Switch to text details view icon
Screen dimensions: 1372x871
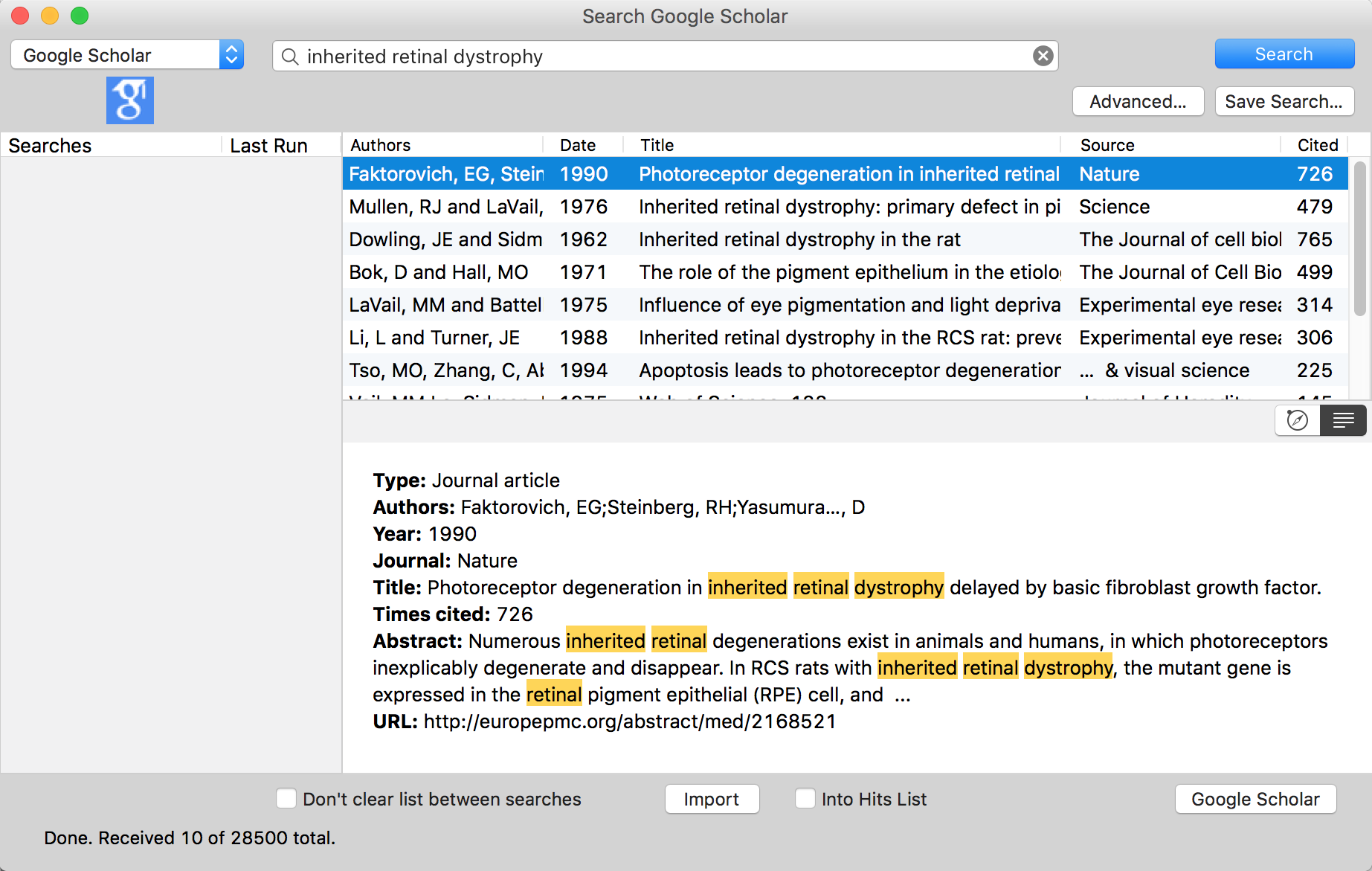[1343, 420]
